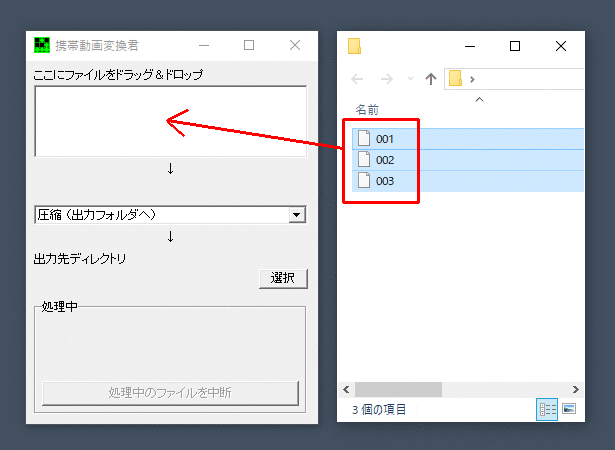Screen dimensions: 615x450
Task: Click the scrollbar right arrow in Explorer
Action: click(x=577, y=388)
